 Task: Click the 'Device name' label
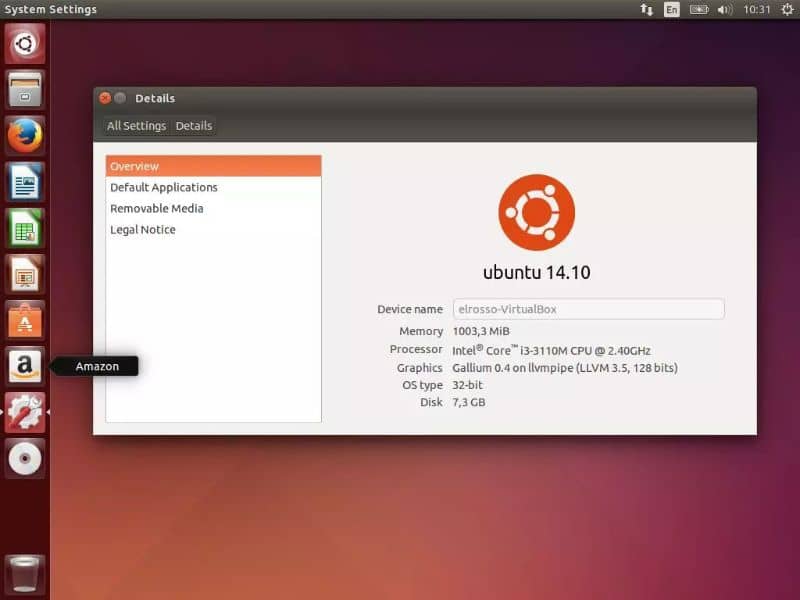410,309
